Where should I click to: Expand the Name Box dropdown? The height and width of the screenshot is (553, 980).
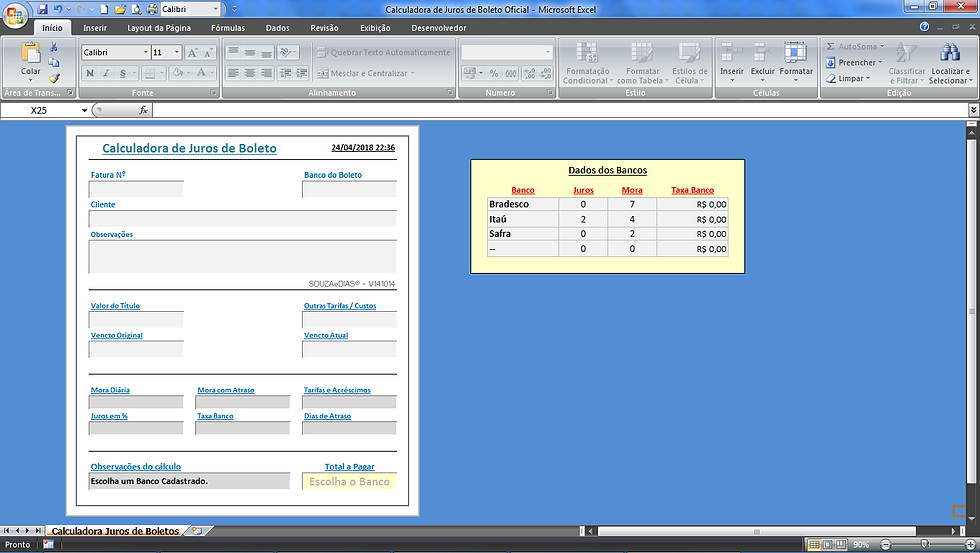[84, 111]
